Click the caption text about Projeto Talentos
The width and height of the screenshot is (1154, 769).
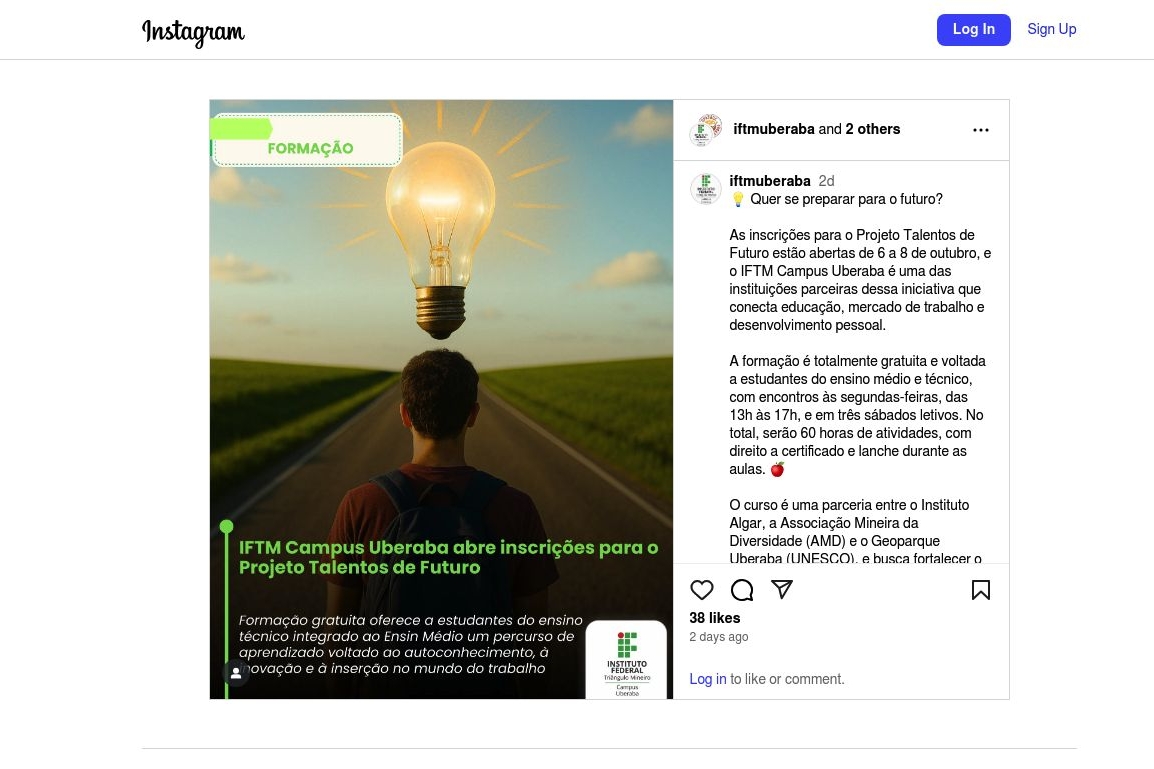coord(860,280)
